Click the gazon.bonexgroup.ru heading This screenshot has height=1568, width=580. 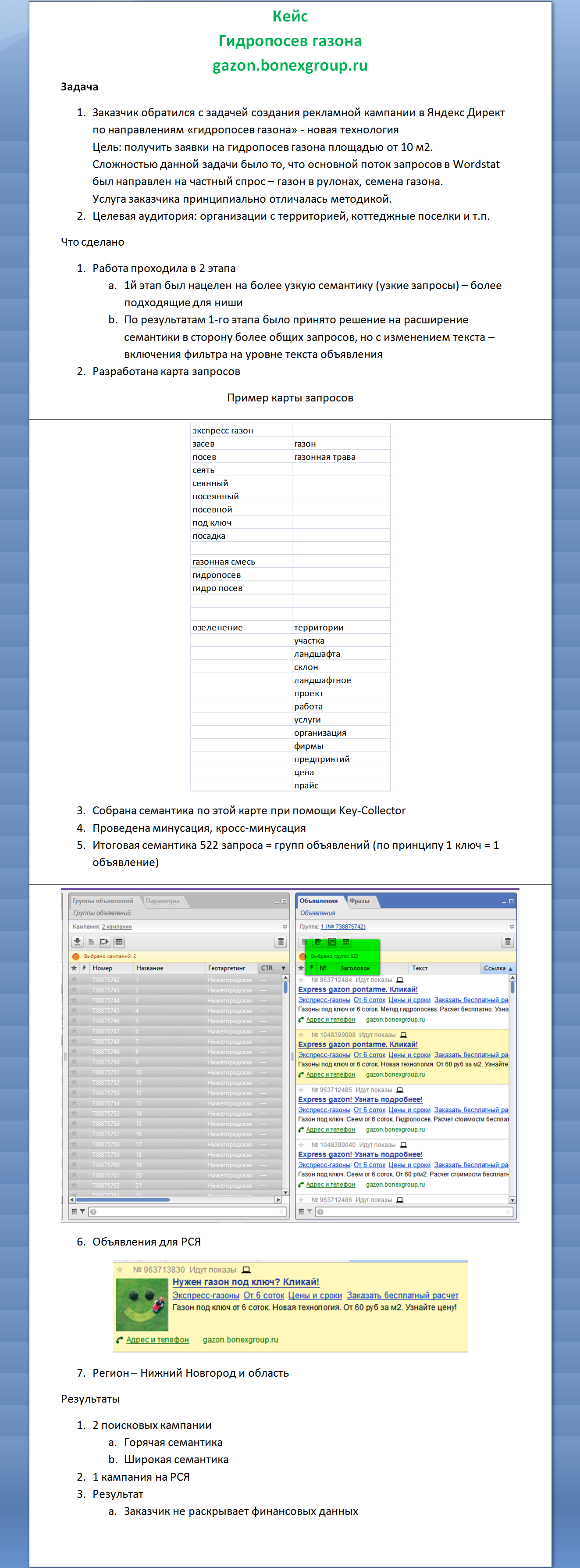click(290, 65)
